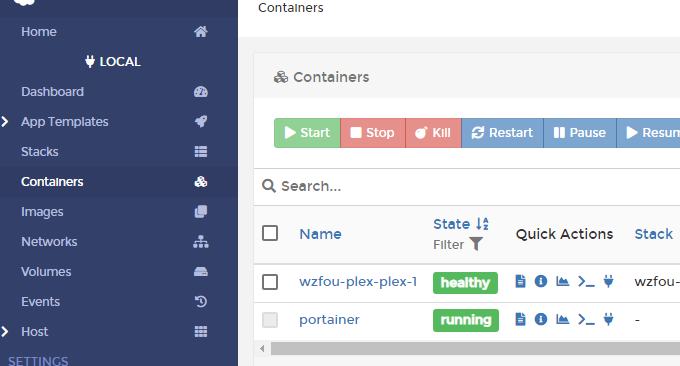The width and height of the screenshot is (680, 366).
Task: Check the wzfou-plex-plex-1 row checkbox
Action: coord(270,282)
